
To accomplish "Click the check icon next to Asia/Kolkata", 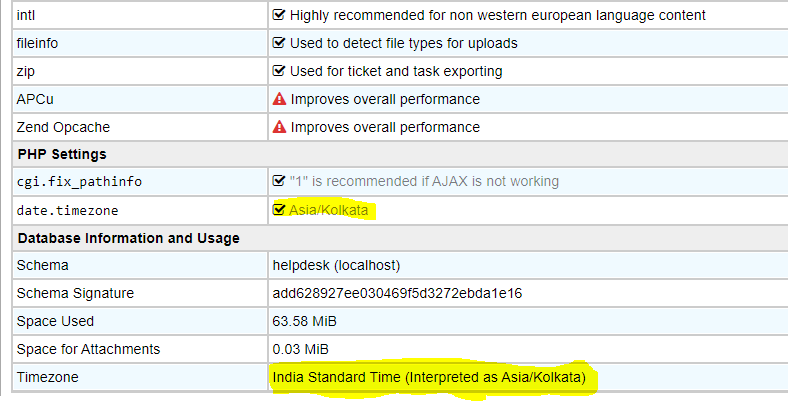I will [279, 210].
